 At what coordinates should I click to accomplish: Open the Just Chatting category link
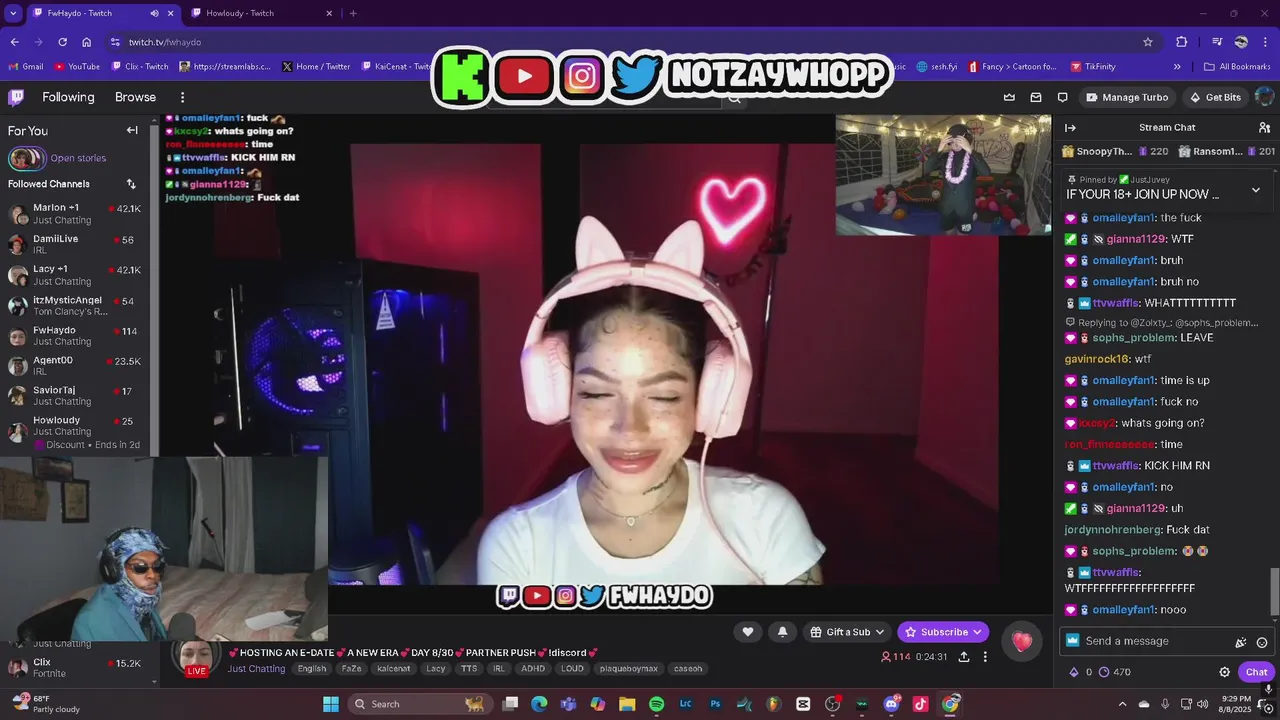(256, 669)
